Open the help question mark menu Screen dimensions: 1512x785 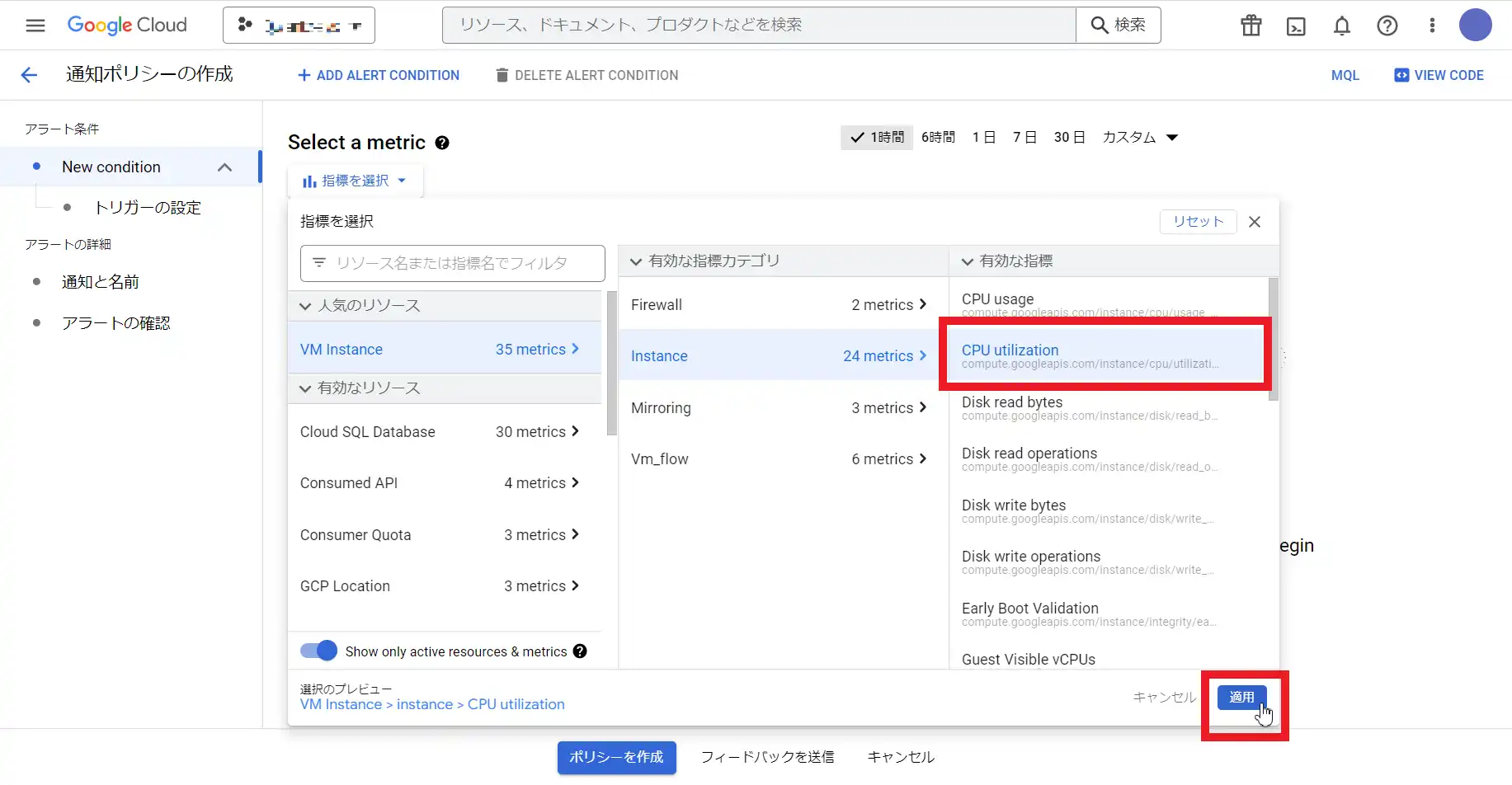[x=1387, y=26]
